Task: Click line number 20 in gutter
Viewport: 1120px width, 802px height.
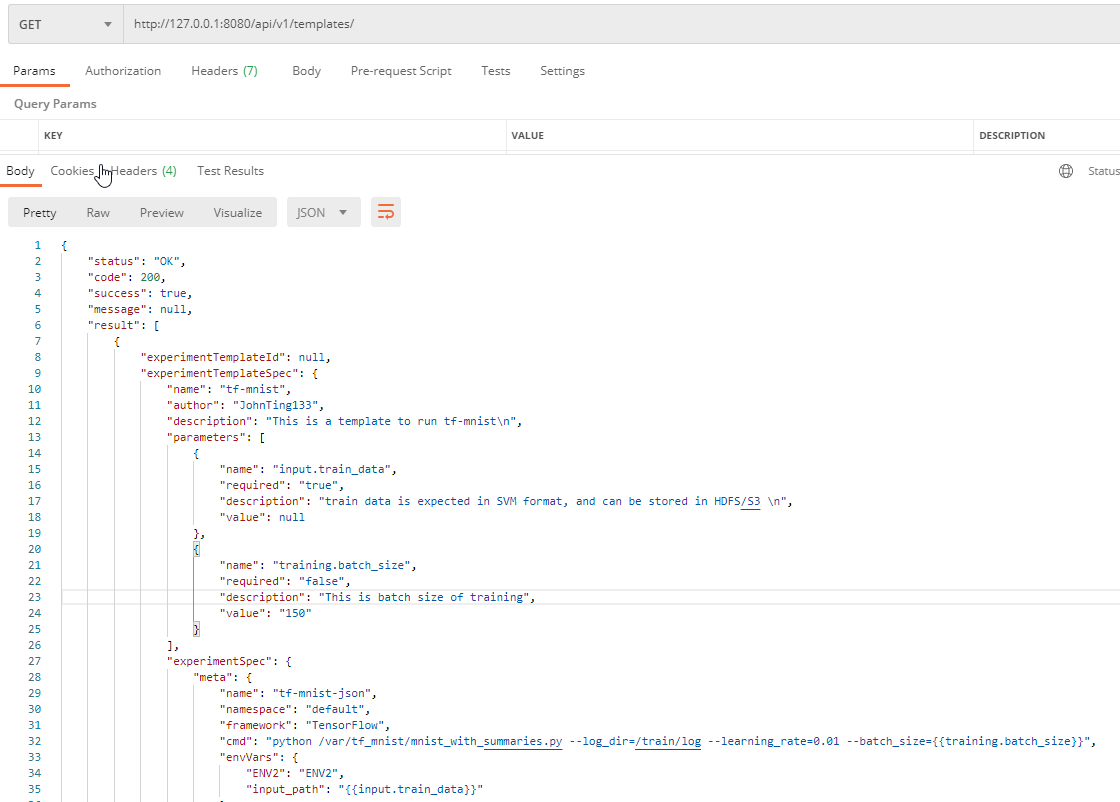Action: (34, 549)
